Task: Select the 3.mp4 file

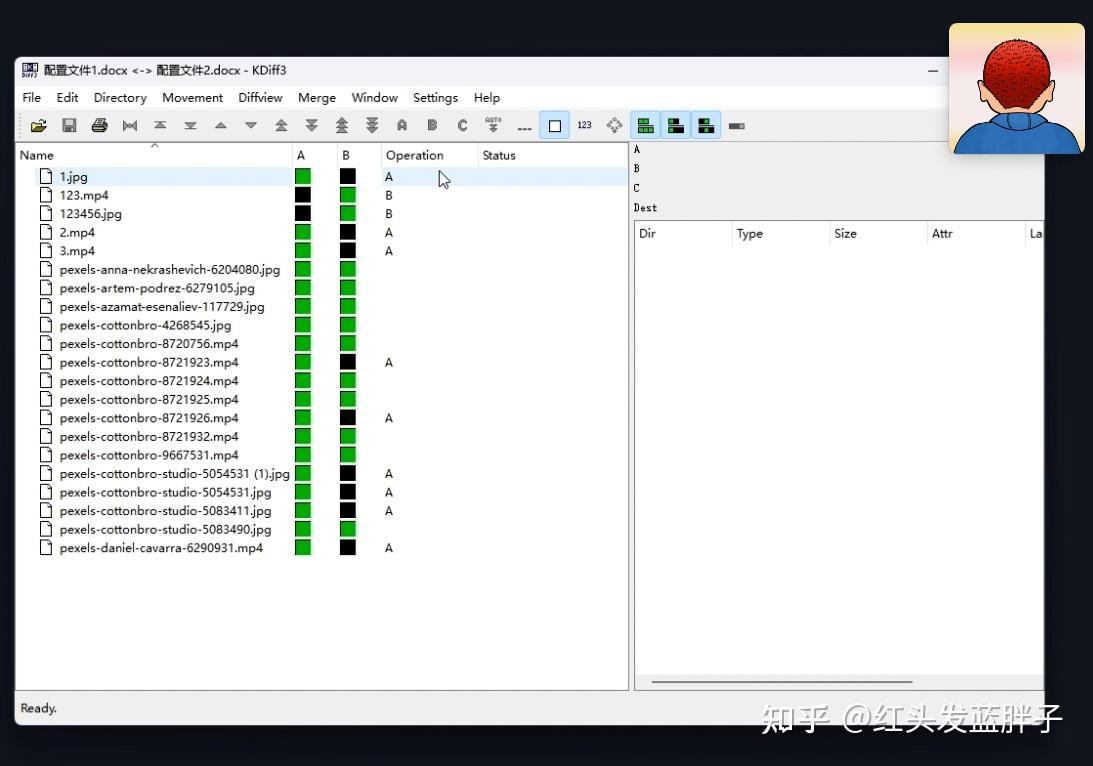Action: [77, 251]
